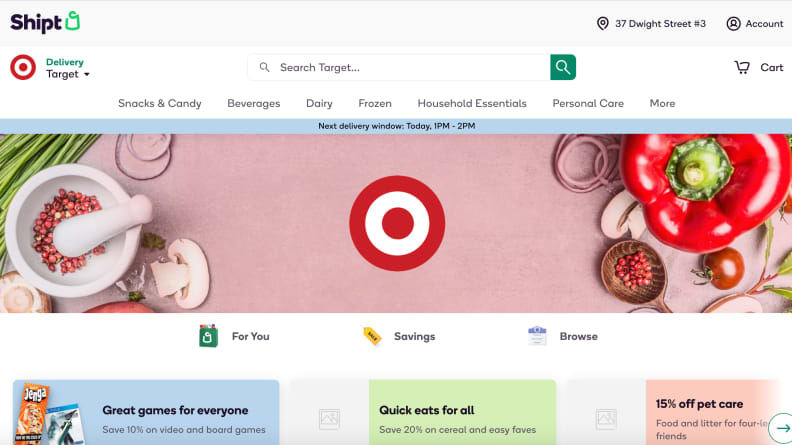
Task: Open the shopping cart icon
Action: 742,67
